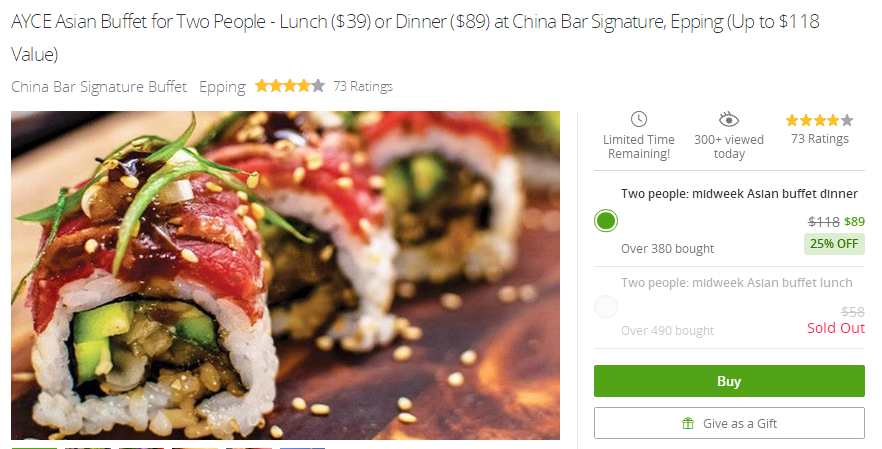Click the gift box icon
This screenshot has height=449, width=882.
pos(687,423)
